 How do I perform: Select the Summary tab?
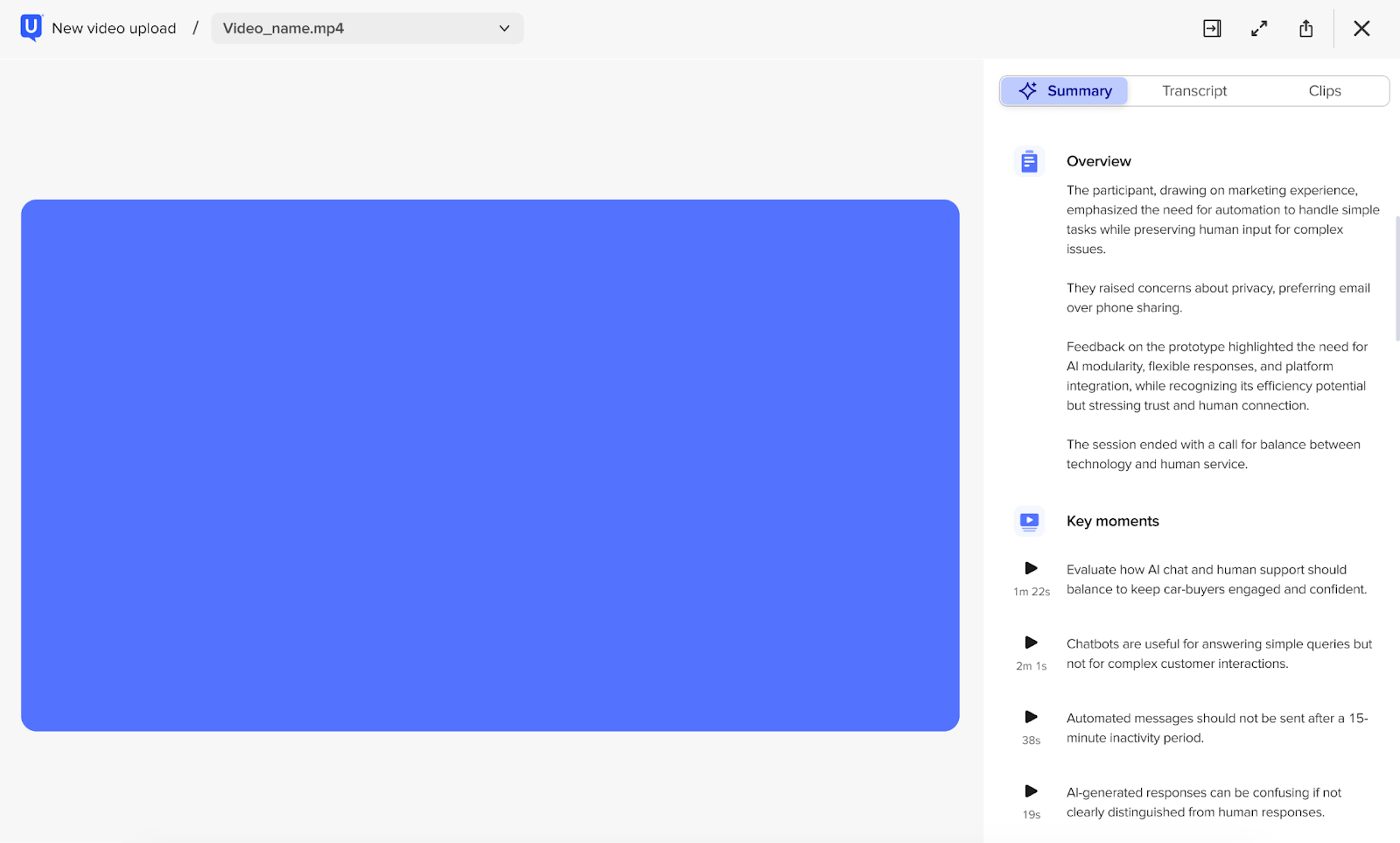1065,91
